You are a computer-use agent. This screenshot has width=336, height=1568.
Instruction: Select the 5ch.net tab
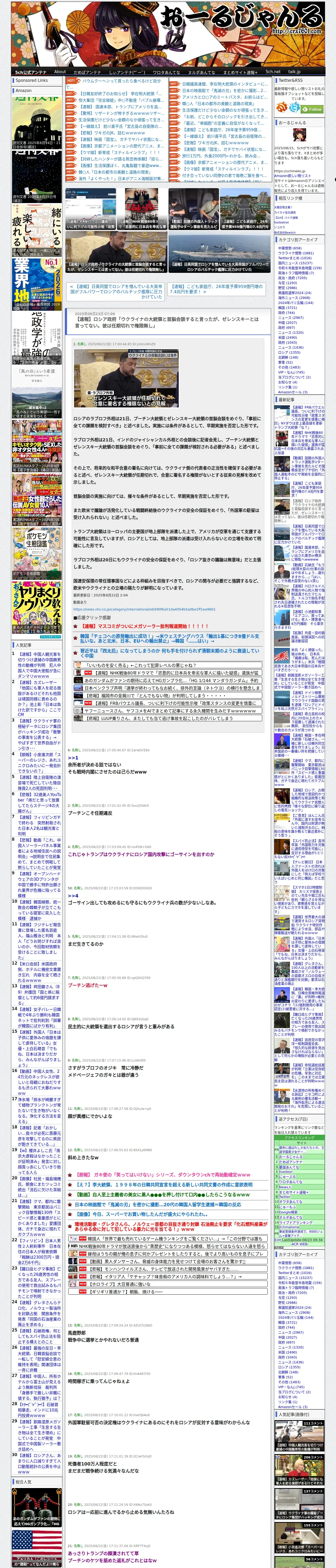[x=273, y=72]
